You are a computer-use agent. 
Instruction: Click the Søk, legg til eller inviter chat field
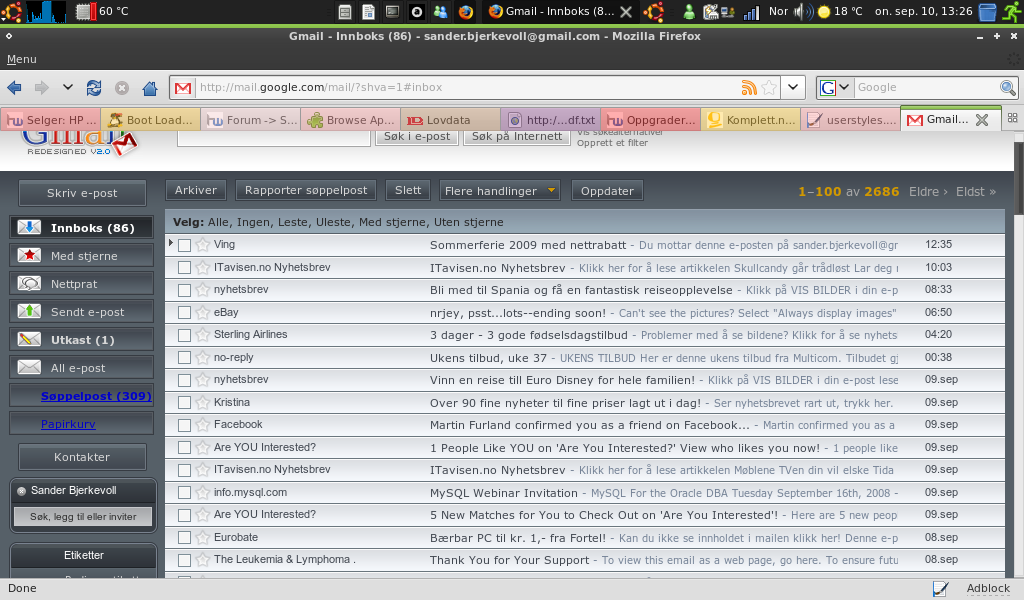point(83,516)
